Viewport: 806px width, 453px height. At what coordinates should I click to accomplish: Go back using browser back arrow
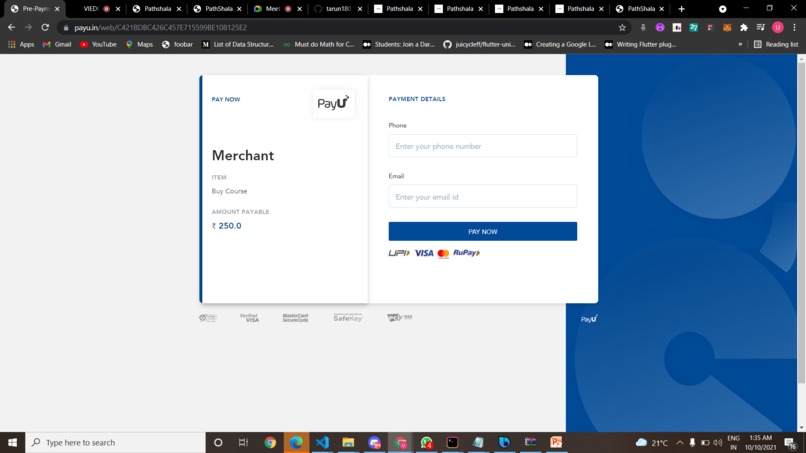(11, 27)
